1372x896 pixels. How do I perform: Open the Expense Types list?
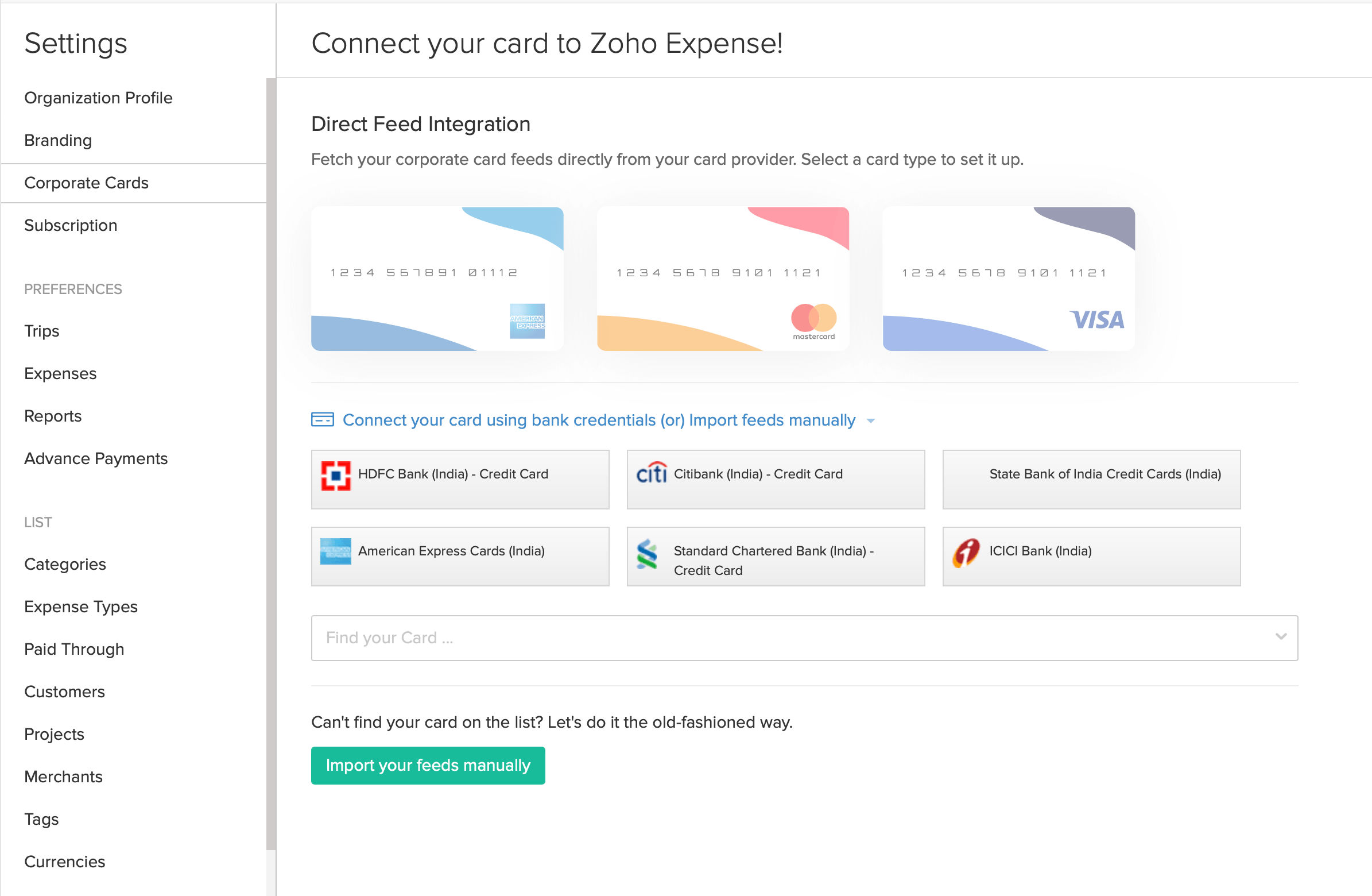click(81, 607)
